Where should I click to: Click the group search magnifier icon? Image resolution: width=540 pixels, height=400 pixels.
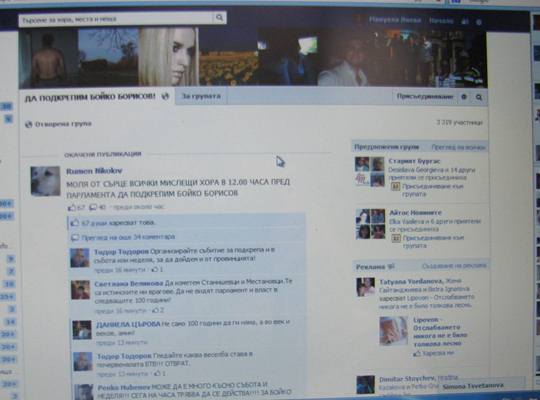pos(479,97)
